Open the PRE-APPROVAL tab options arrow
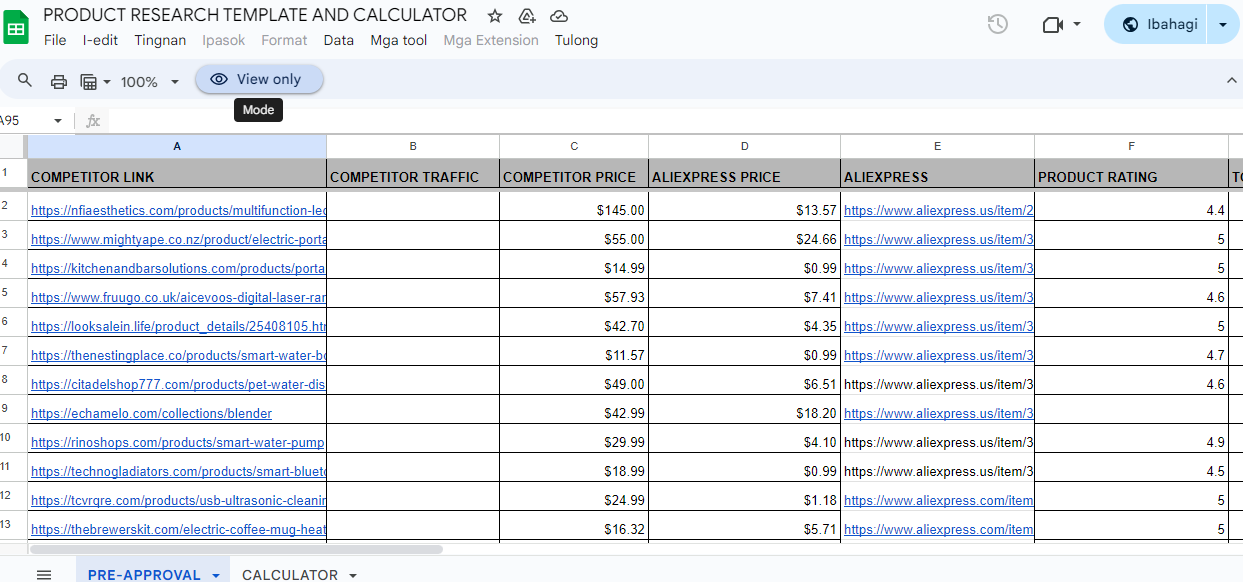1243x582 pixels. pos(216,575)
